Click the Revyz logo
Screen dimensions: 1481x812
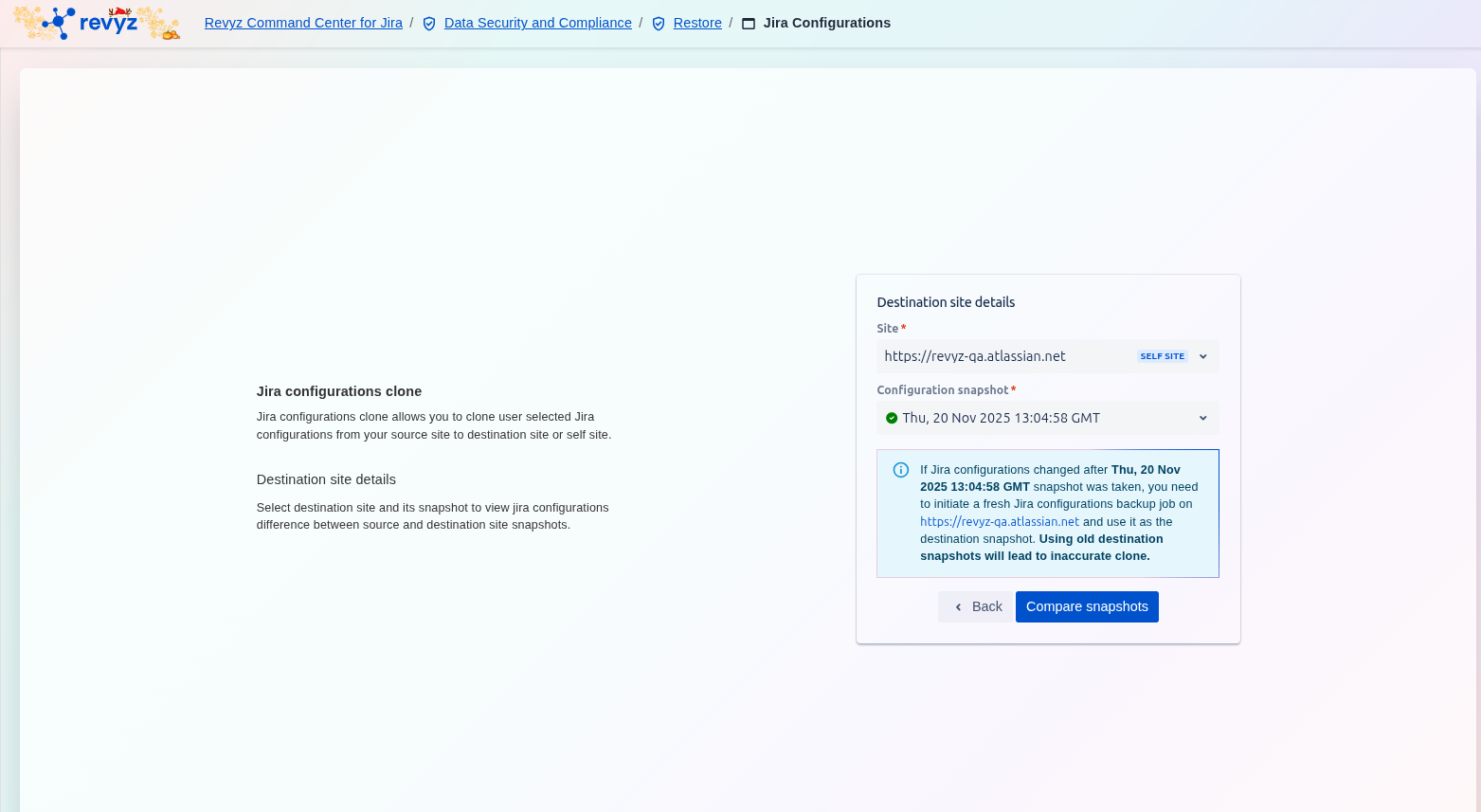pos(96,23)
